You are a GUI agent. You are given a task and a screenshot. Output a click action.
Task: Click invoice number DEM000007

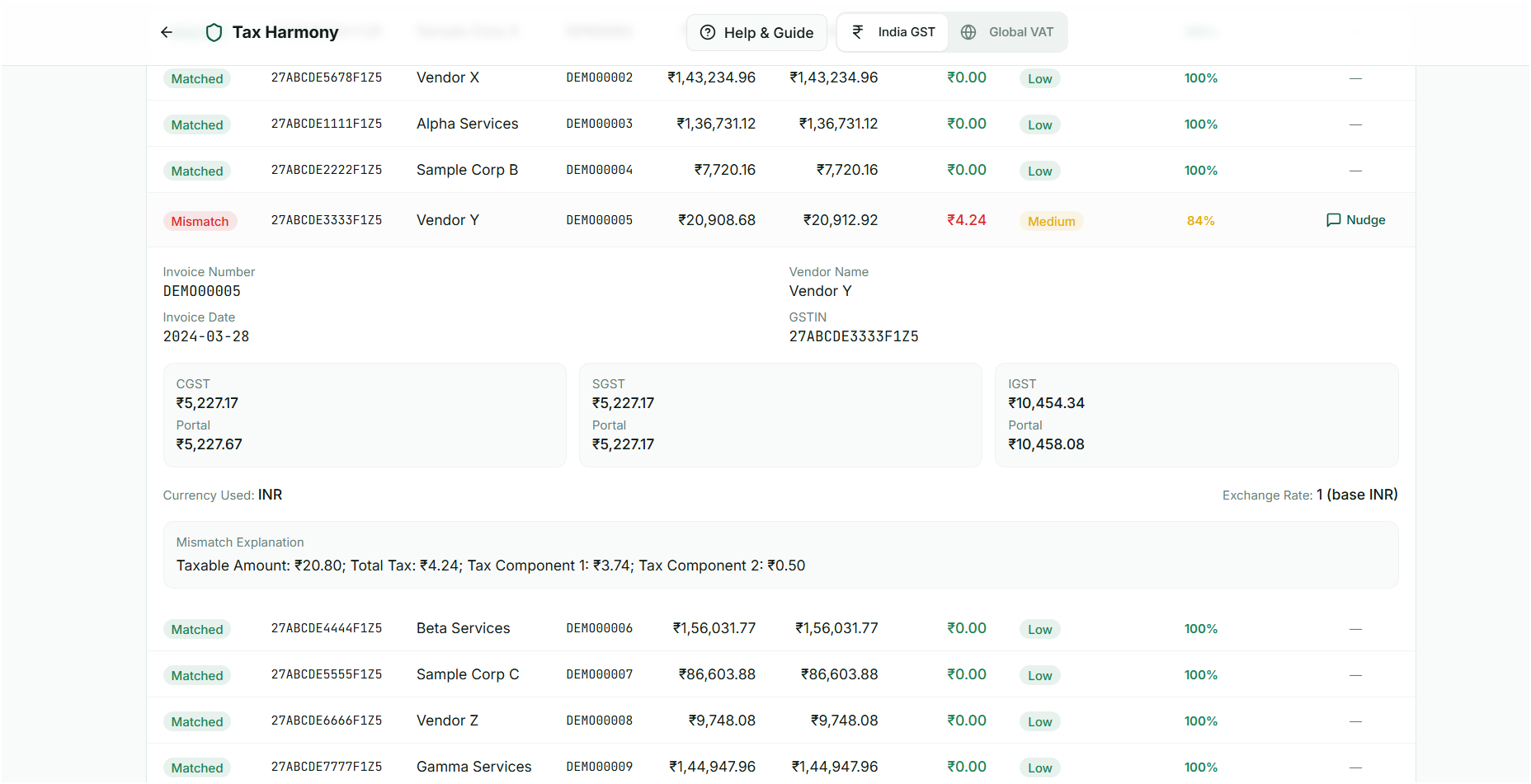[x=600, y=674]
